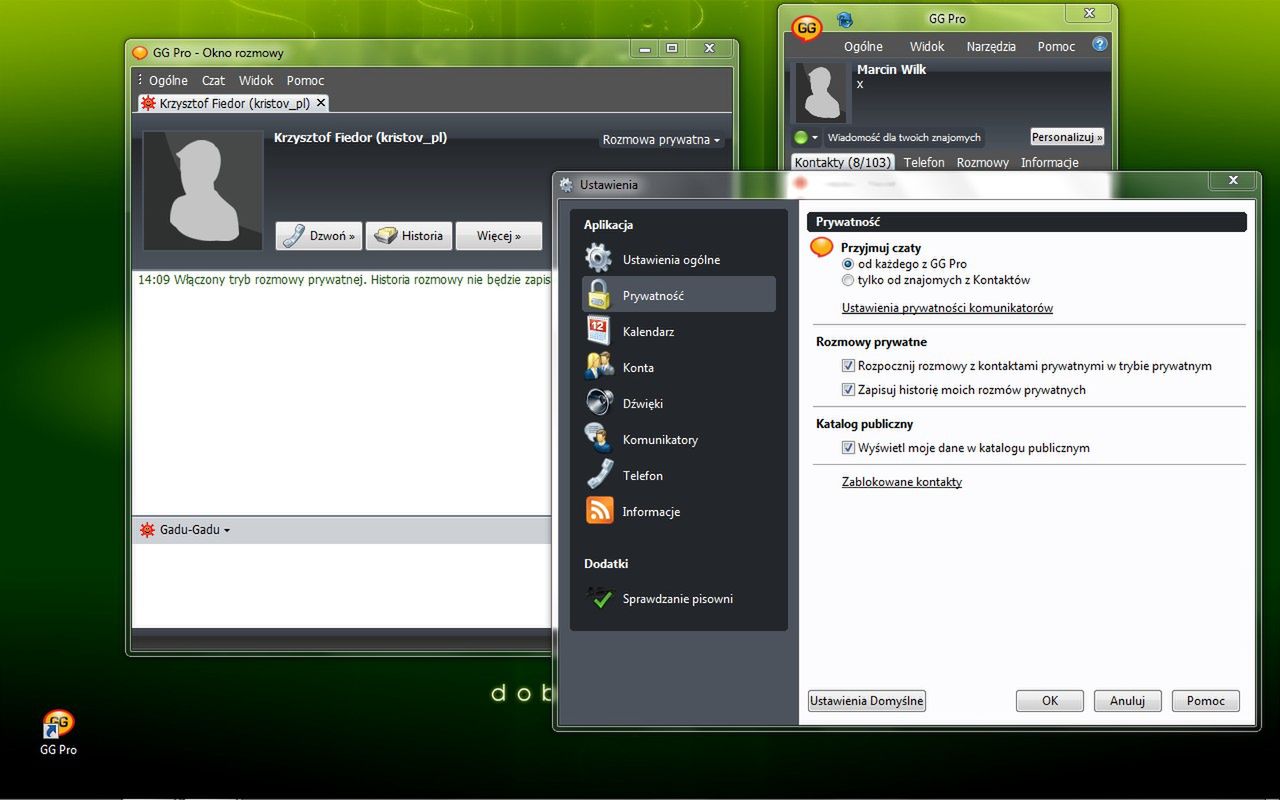Click the blue help icon in GG Pro
Image resolution: width=1280 pixels, height=800 pixels.
(1099, 45)
